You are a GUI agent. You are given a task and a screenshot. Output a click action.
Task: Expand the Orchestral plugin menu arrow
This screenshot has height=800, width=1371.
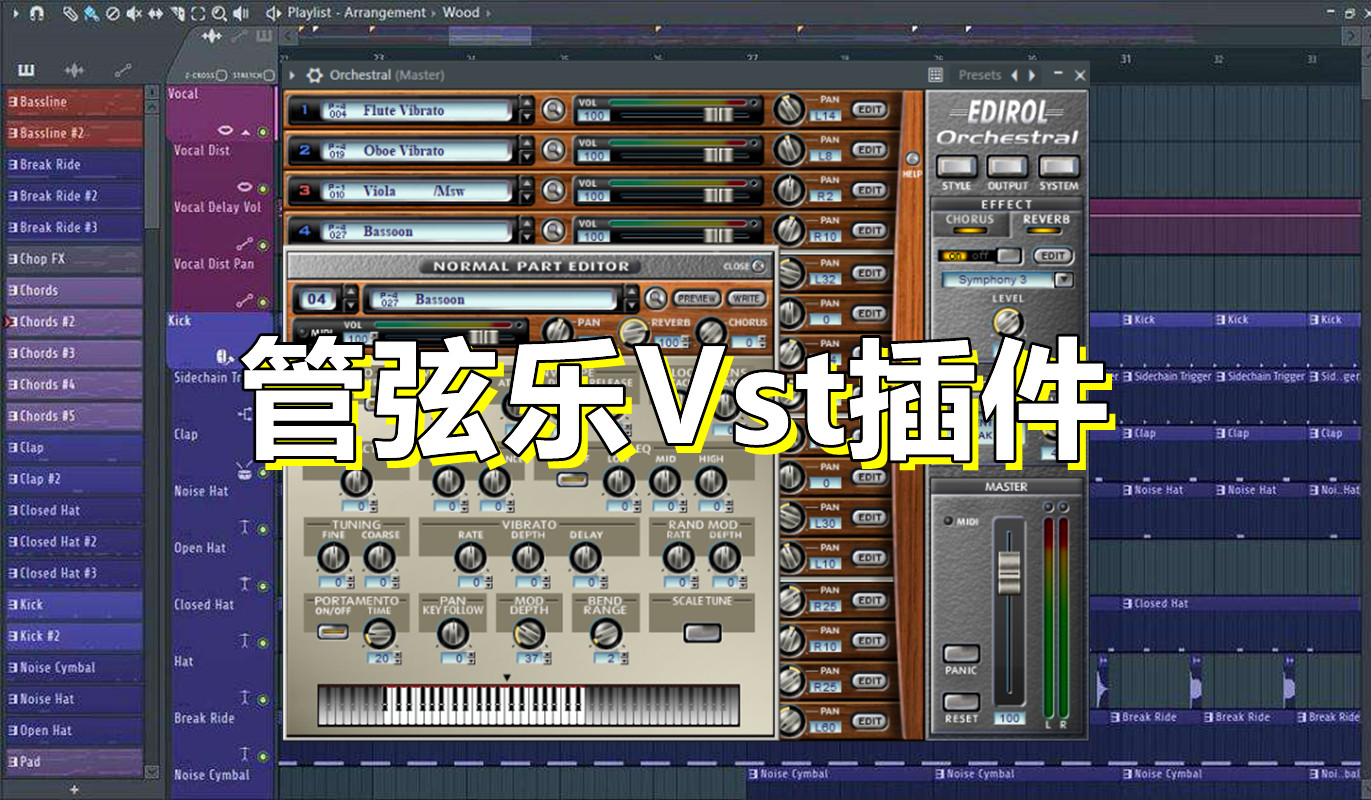pyautogui.click(x=292, y=75)
